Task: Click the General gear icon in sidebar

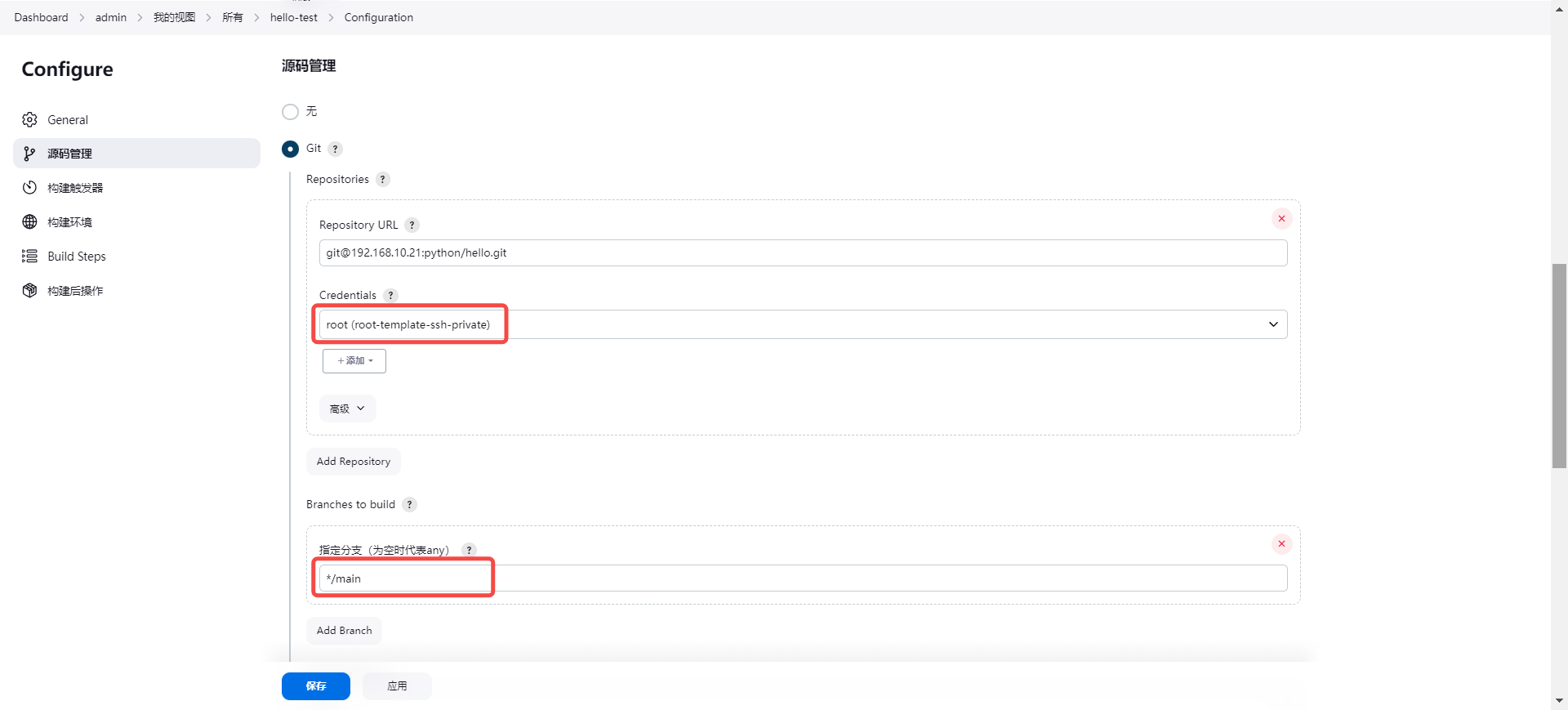Action: pyautogui.click(x=30, y=120)
